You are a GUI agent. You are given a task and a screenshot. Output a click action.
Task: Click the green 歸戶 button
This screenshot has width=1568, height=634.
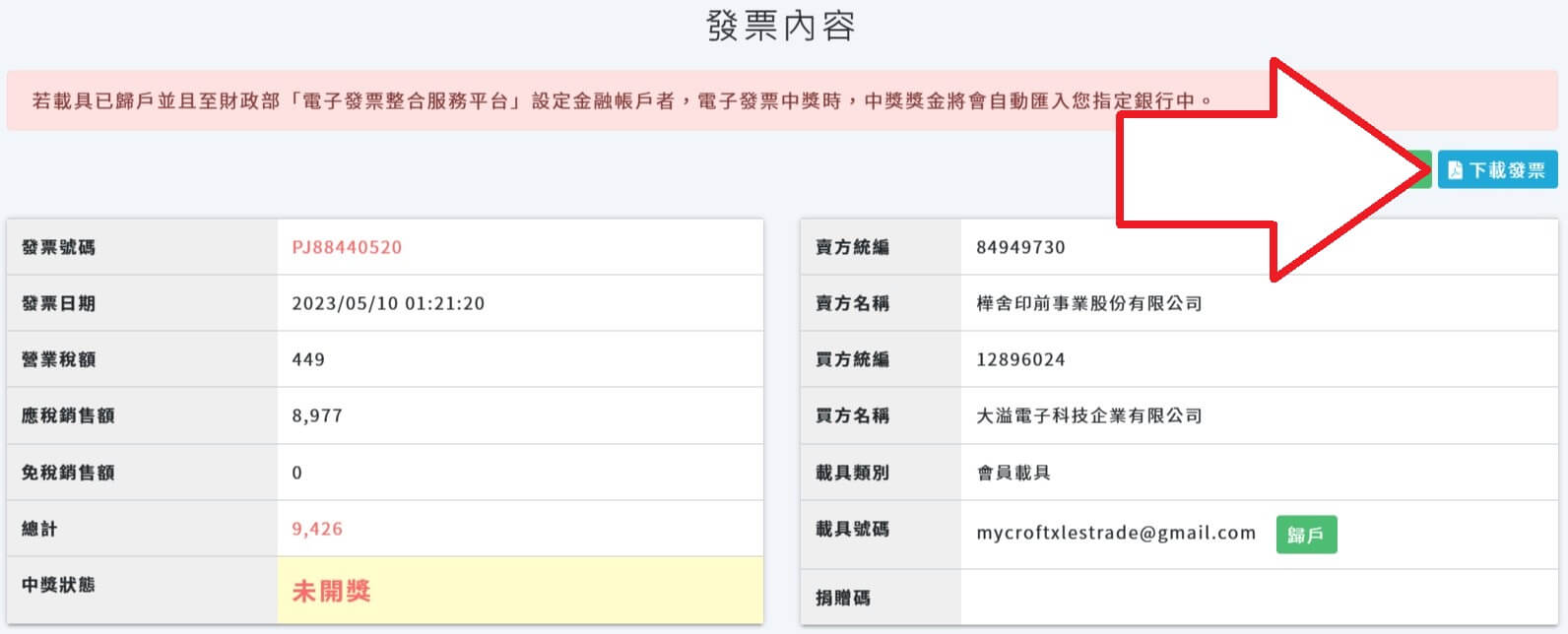coord(1306,535)
